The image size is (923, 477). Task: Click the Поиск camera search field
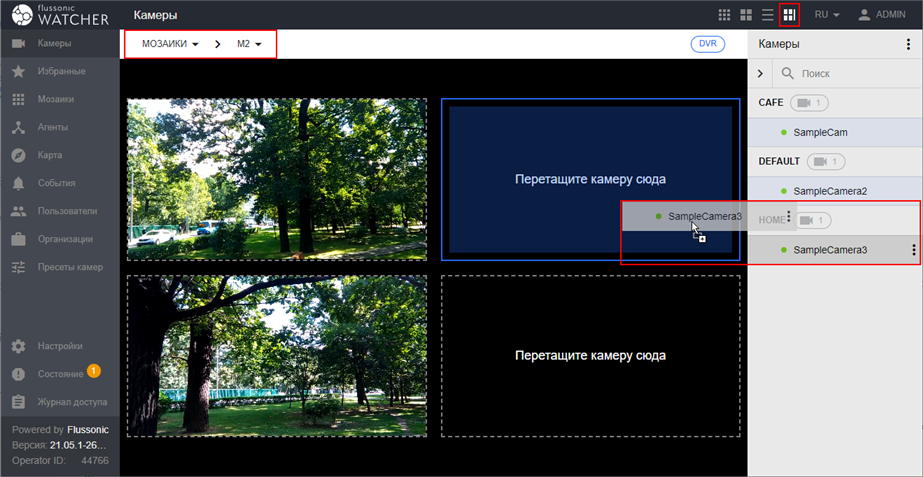point(850,73)
